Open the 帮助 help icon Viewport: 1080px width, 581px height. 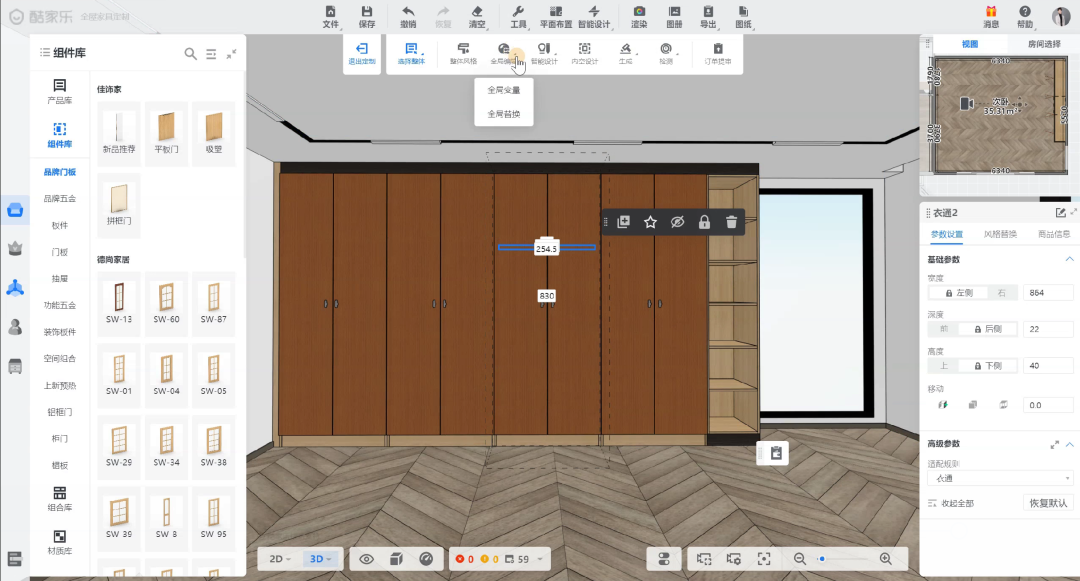click(x=1025, y=17)
